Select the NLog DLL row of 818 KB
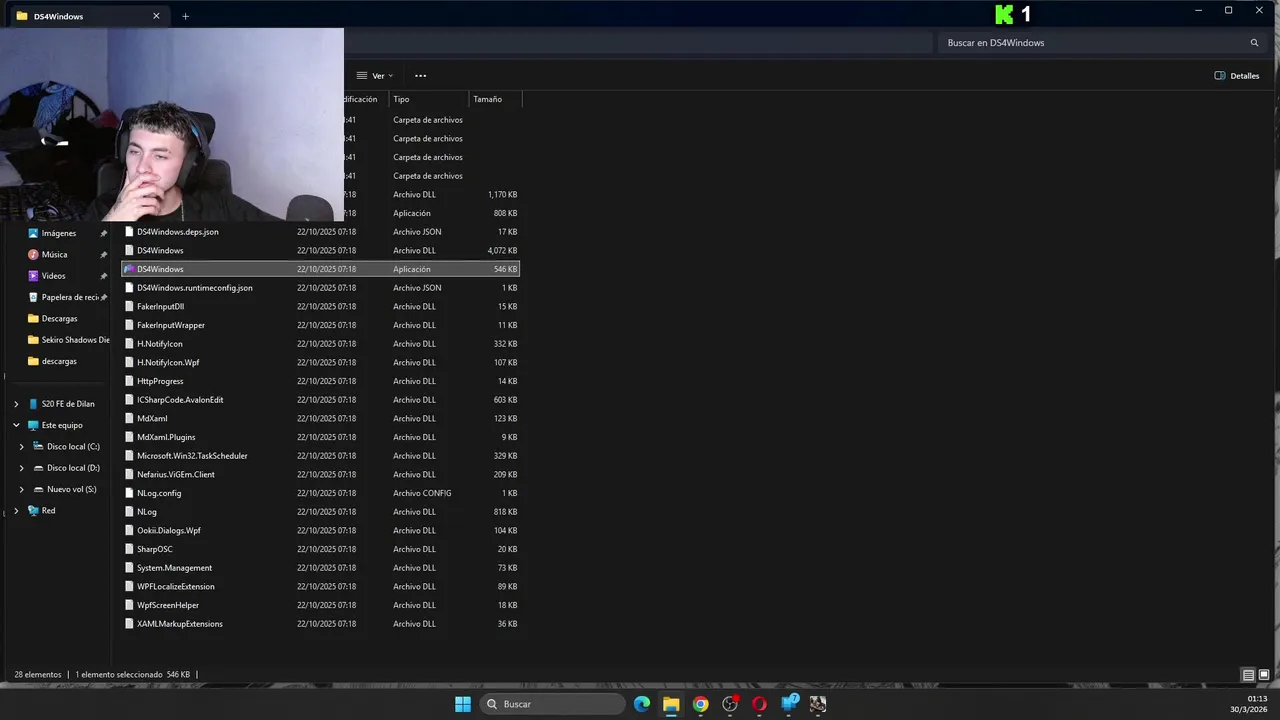The image size is (1280, 720). [x=320, y=512]
